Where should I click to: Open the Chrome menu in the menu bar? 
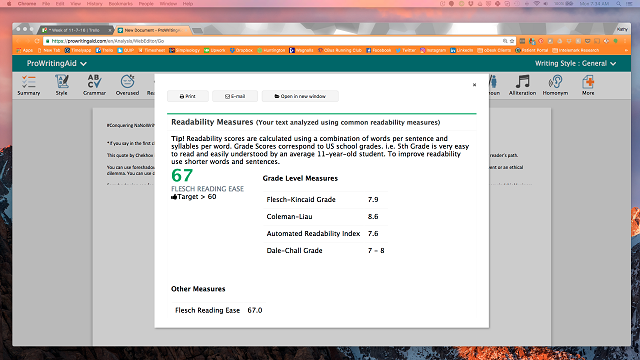(x=27, y=4)
